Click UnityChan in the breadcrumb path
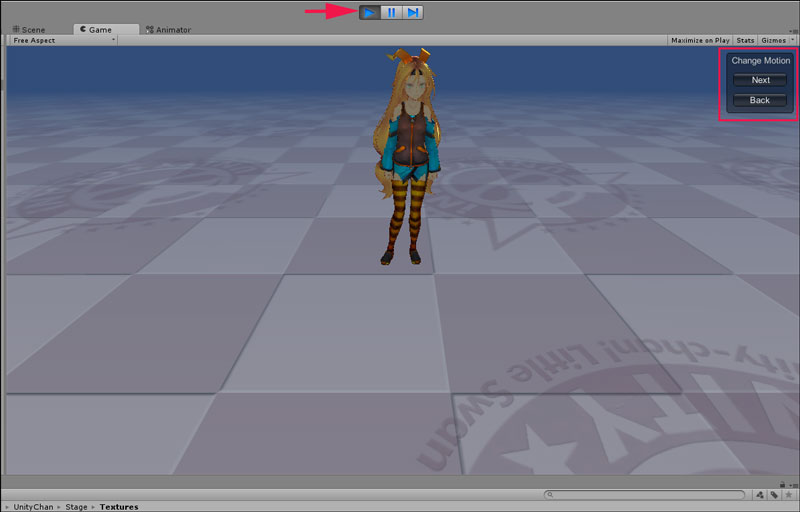 [x=33, y=507]
